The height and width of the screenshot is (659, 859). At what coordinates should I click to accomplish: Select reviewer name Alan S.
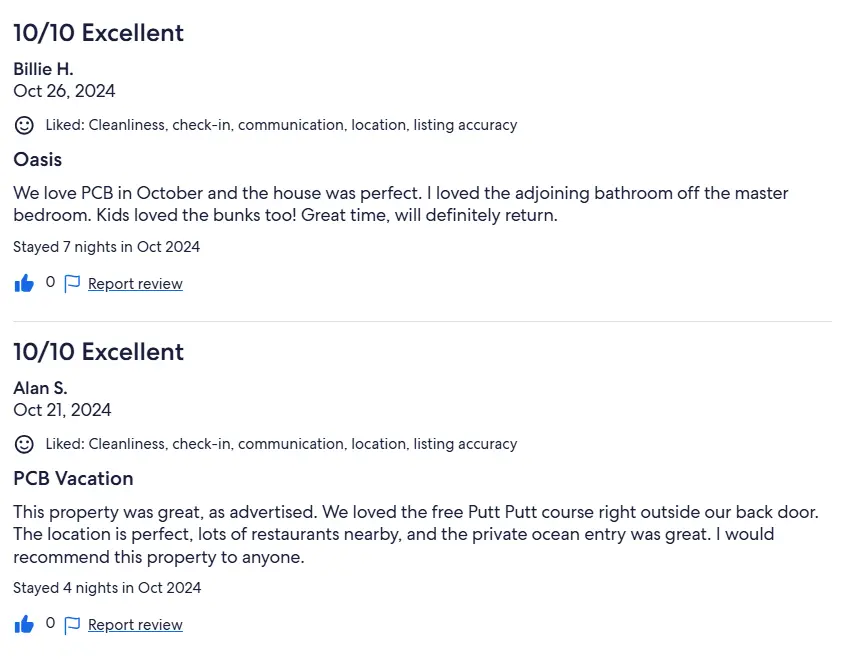click(41, 388)
